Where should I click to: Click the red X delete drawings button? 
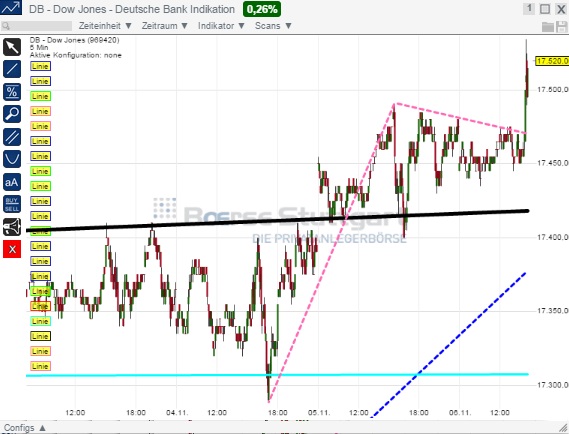click(x=12, y=249)
